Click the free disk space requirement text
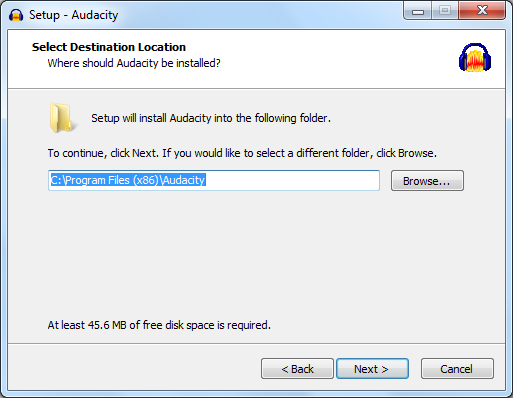513x398 pixels. (159, 325)
